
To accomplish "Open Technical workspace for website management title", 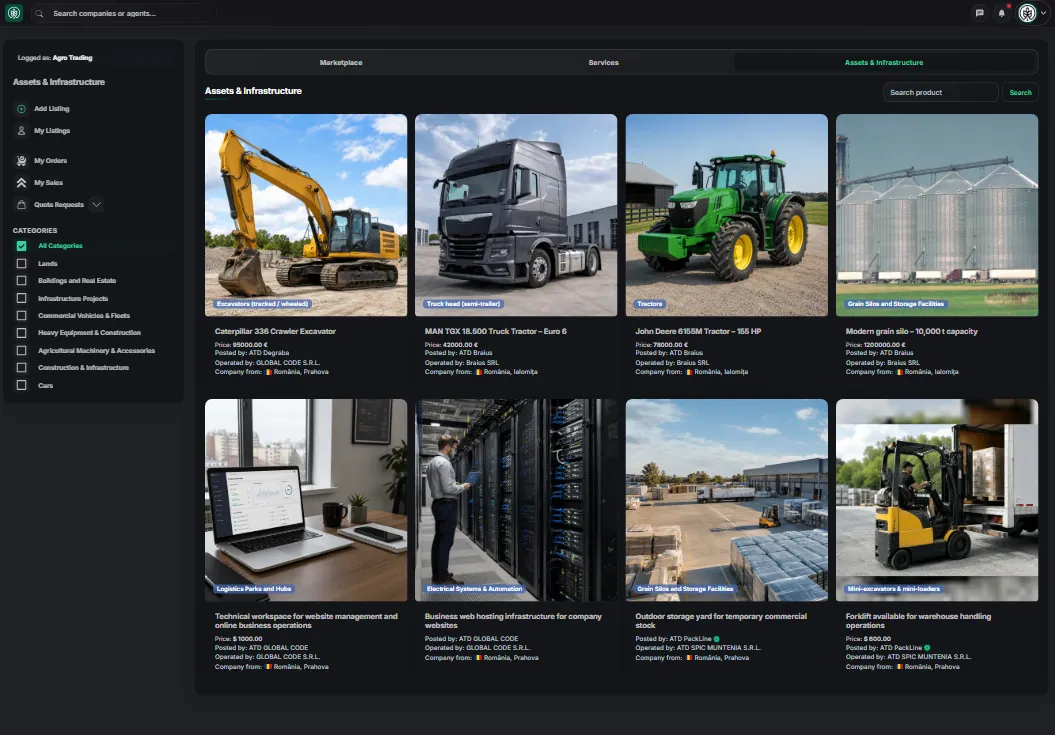I will pos(306,621).
